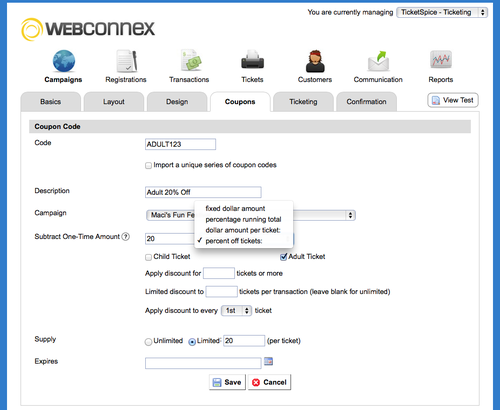
Task: Click the Campaigns label under globe
Action: point(63,80)
